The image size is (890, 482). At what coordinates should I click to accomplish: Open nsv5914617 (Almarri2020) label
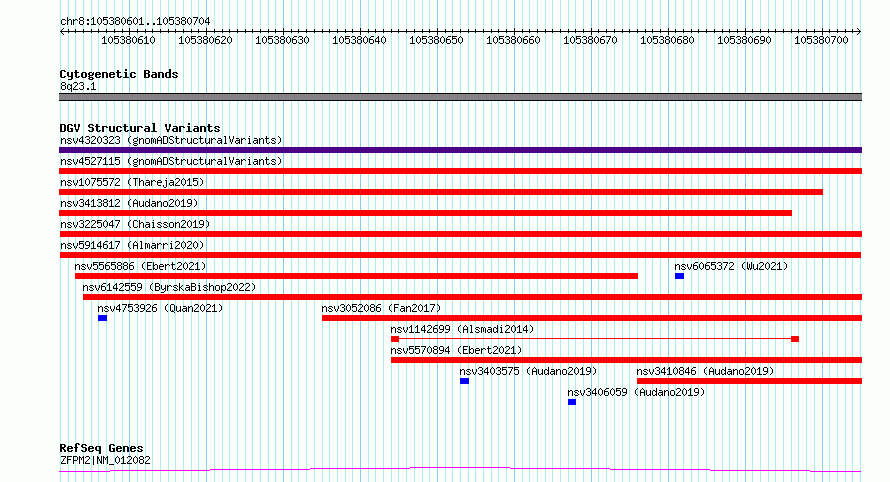click(132, 245)
